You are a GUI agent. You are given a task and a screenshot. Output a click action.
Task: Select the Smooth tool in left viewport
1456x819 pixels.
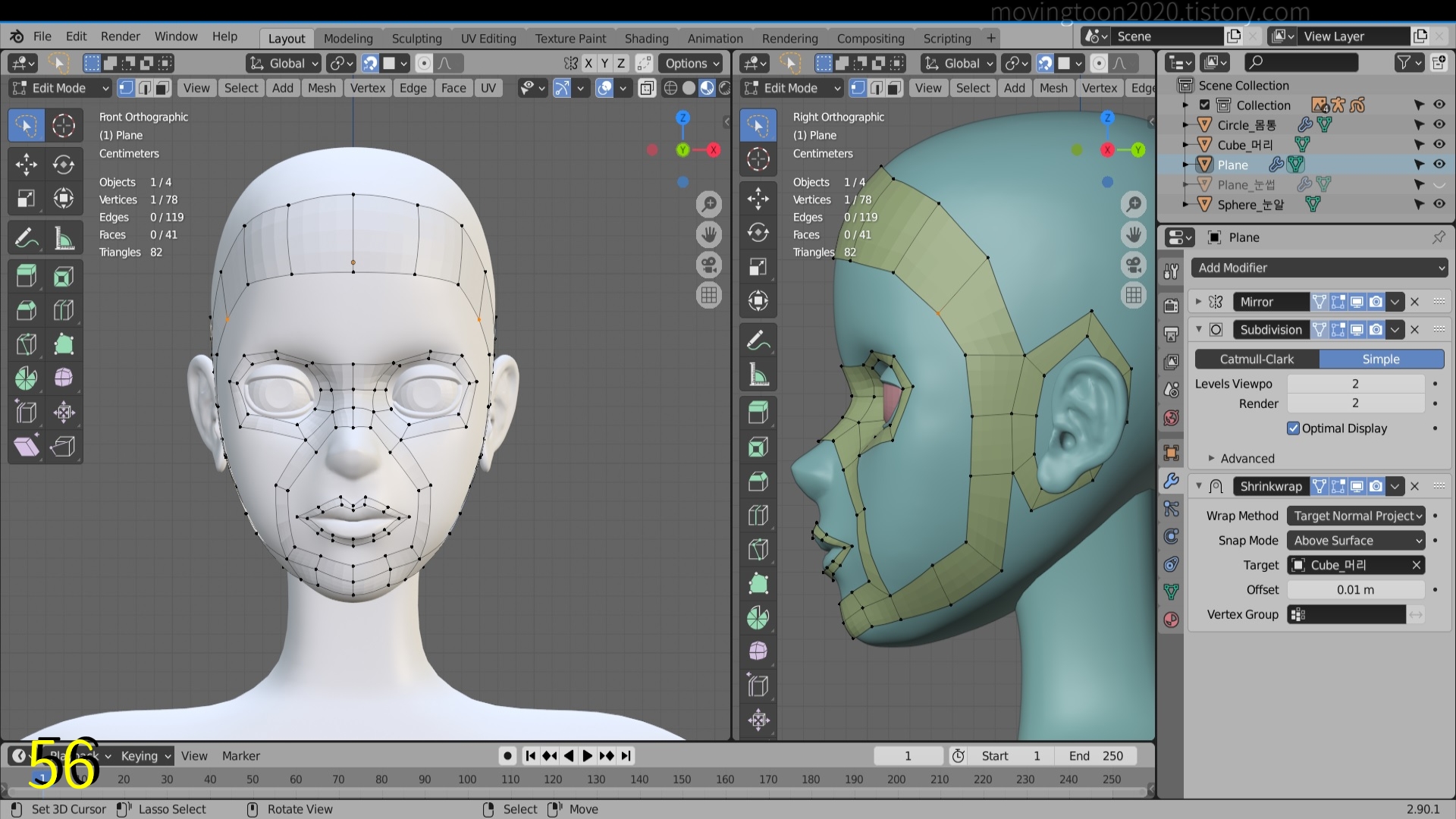(x=64, y=378)
